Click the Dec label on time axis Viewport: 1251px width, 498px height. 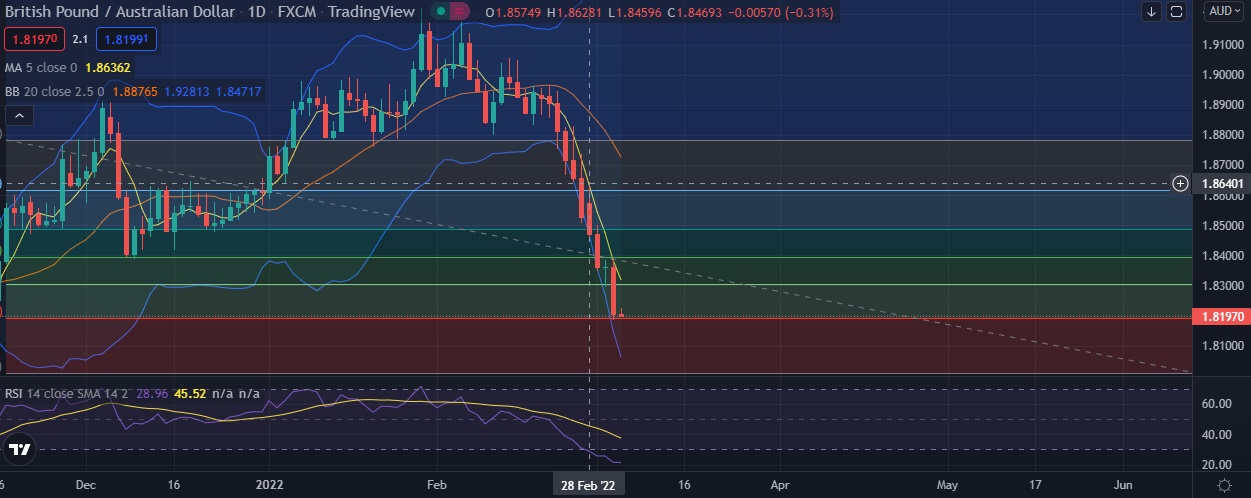[85, 484]
